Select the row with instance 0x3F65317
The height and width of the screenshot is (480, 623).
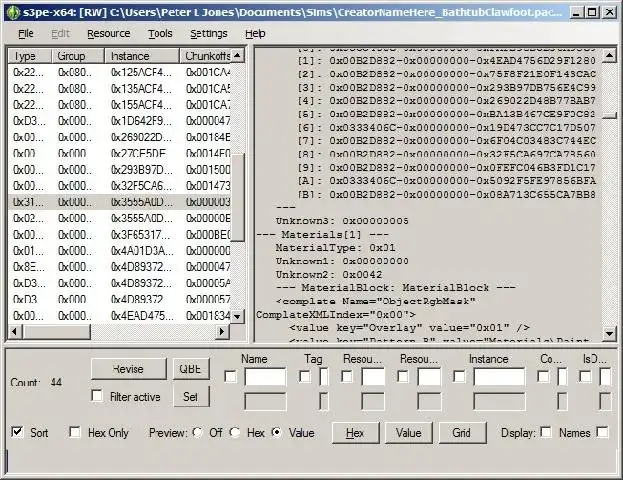tap(119, 235)
